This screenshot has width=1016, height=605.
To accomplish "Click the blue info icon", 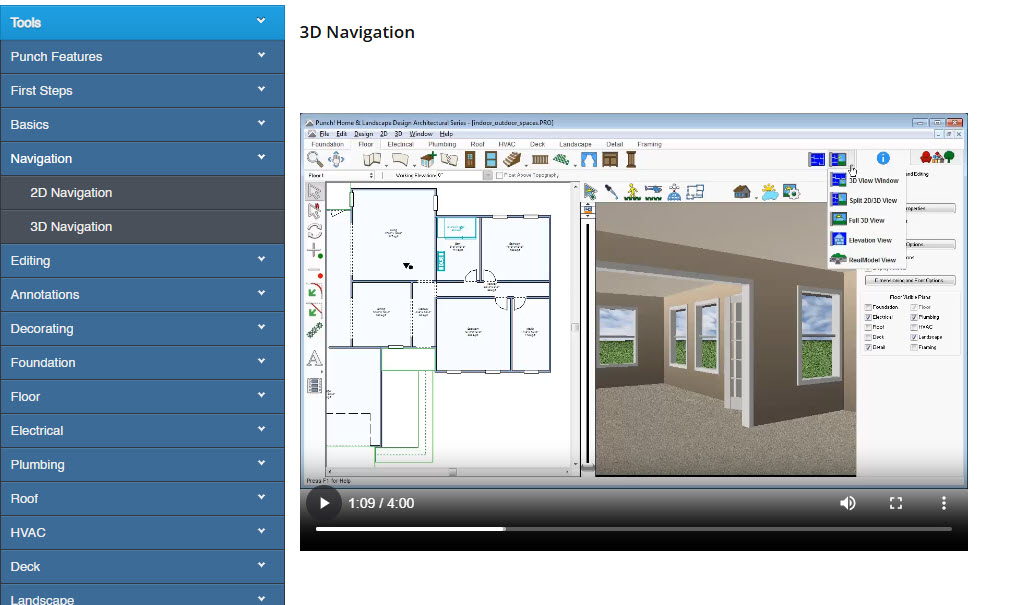I will pyautogui.click(x=883, y=158).
